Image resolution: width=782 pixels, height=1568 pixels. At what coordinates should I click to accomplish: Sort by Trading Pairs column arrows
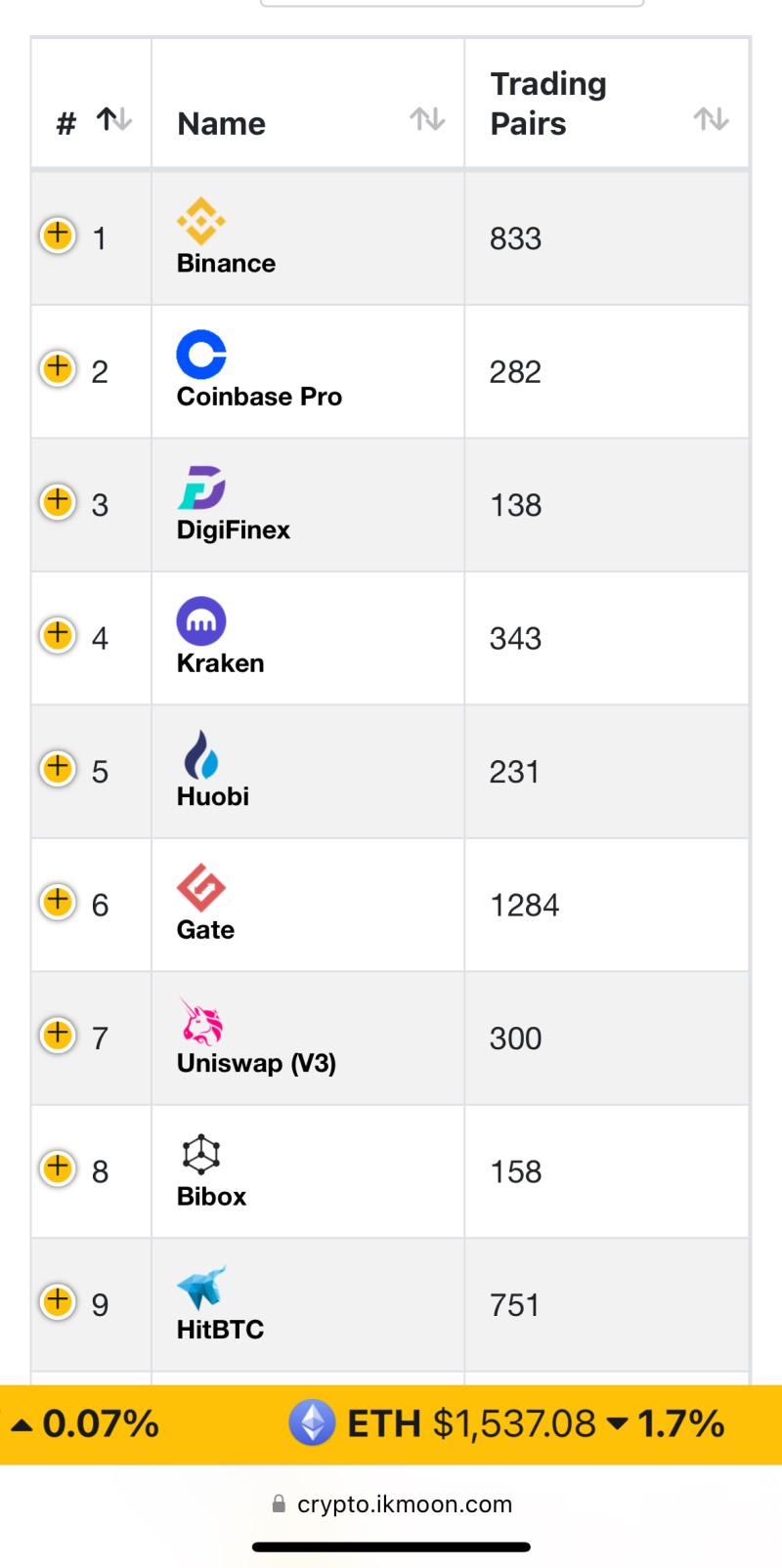(x=711, y=119)
